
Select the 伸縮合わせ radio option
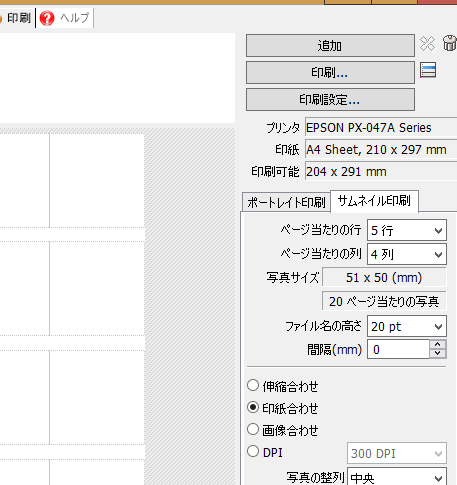coord(253,386)
